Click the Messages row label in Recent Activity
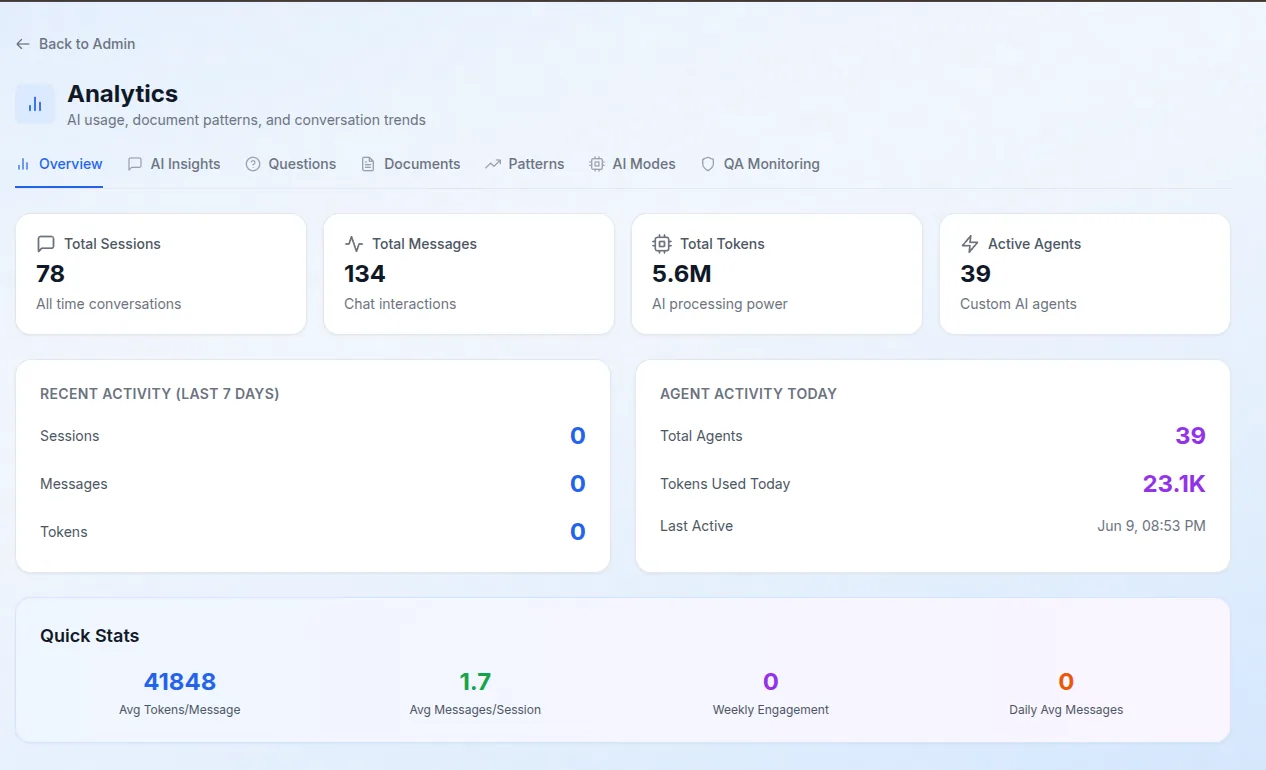This screenshot has height=770, width=1266. coord(74,484)
